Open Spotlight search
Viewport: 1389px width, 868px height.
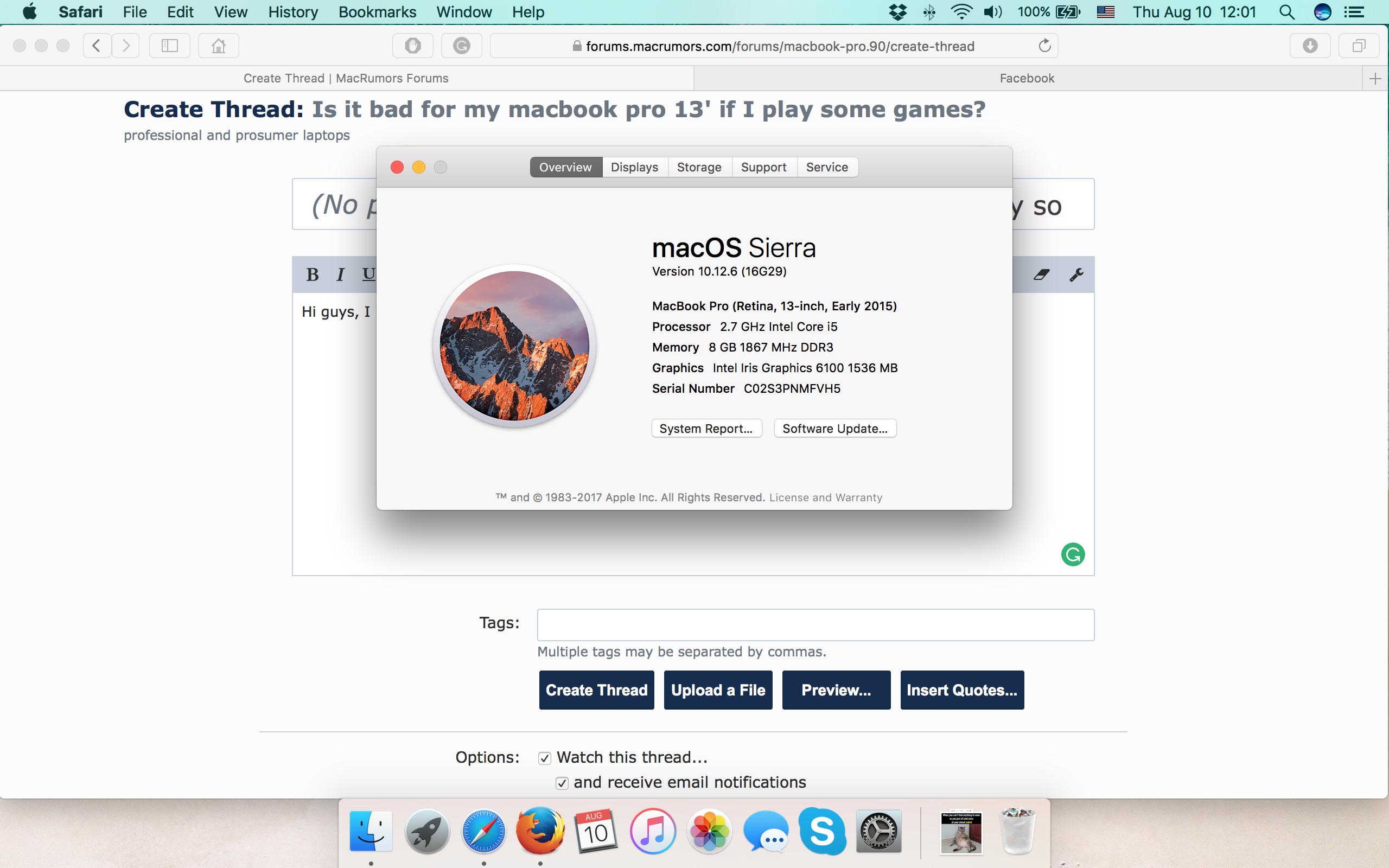pyautogui.click(x=1287, y=12)
